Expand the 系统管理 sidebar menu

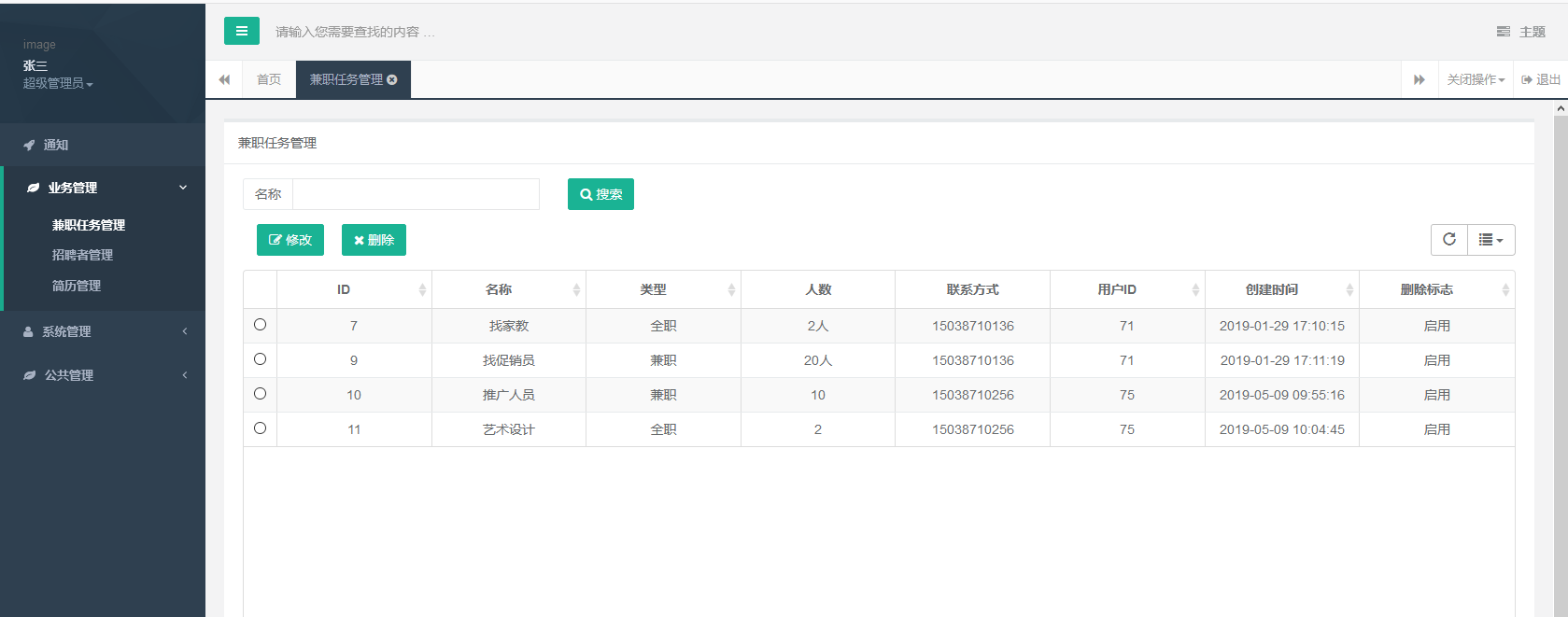point(103,331)
